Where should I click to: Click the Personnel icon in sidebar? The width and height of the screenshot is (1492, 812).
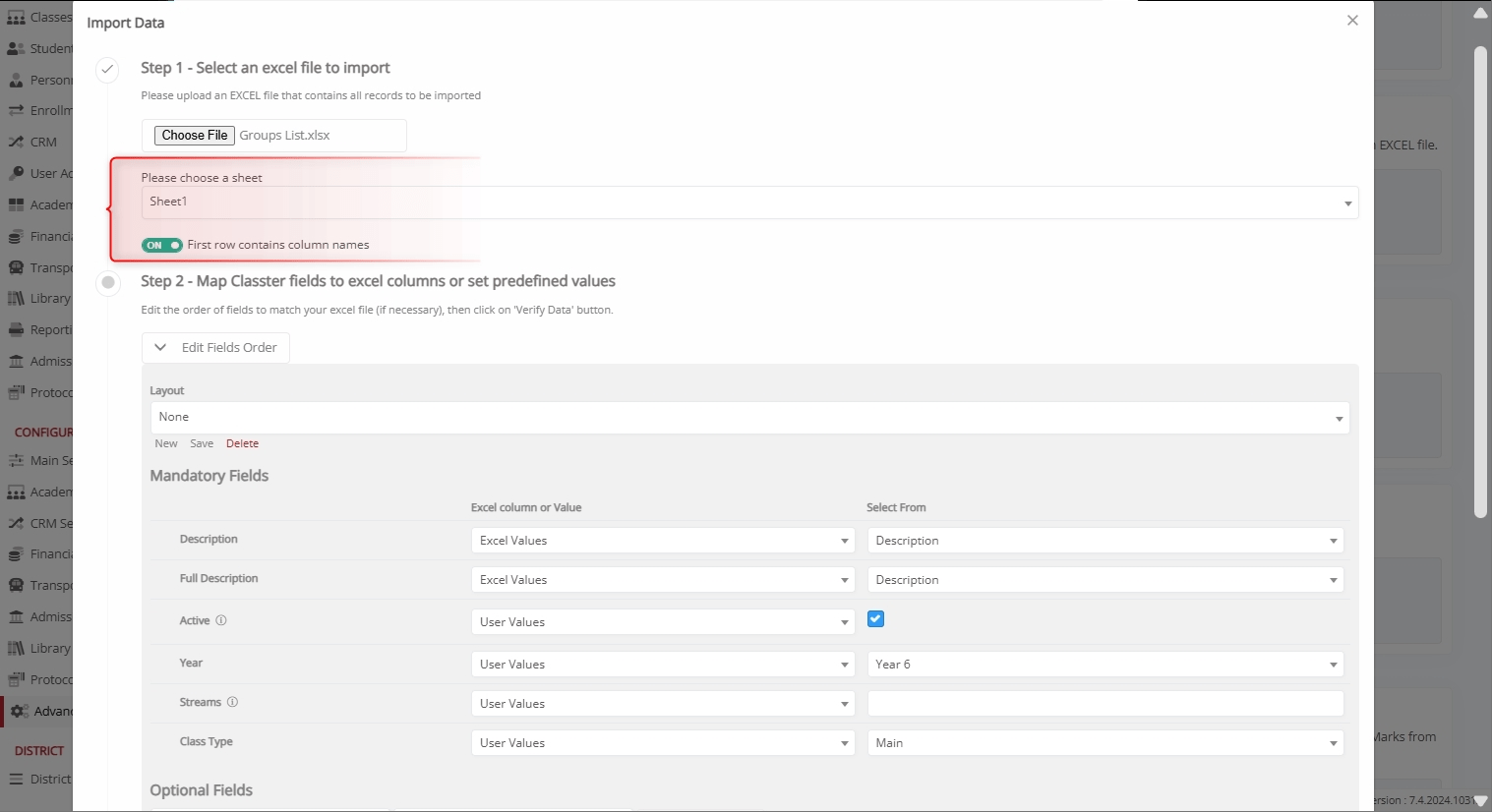tap(16, 80)
